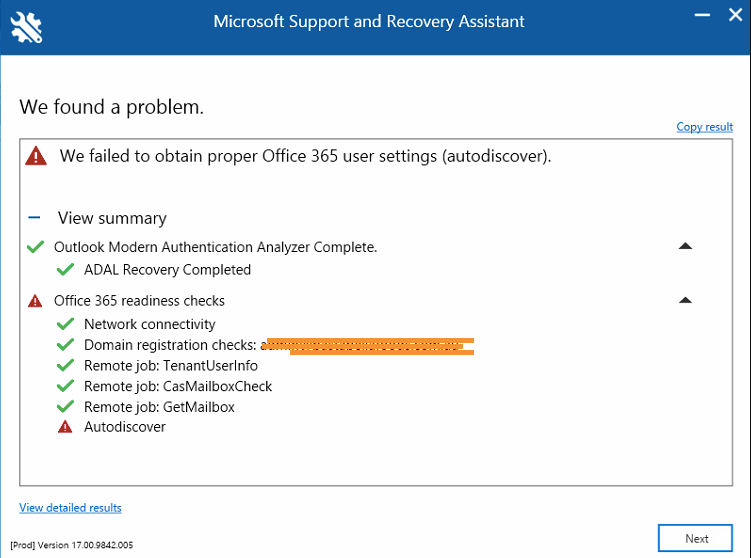Click the checkmark next to Remote job: CasMailboxCheck
This screenshot has height=558, width=751.
[x=65, y=386]
